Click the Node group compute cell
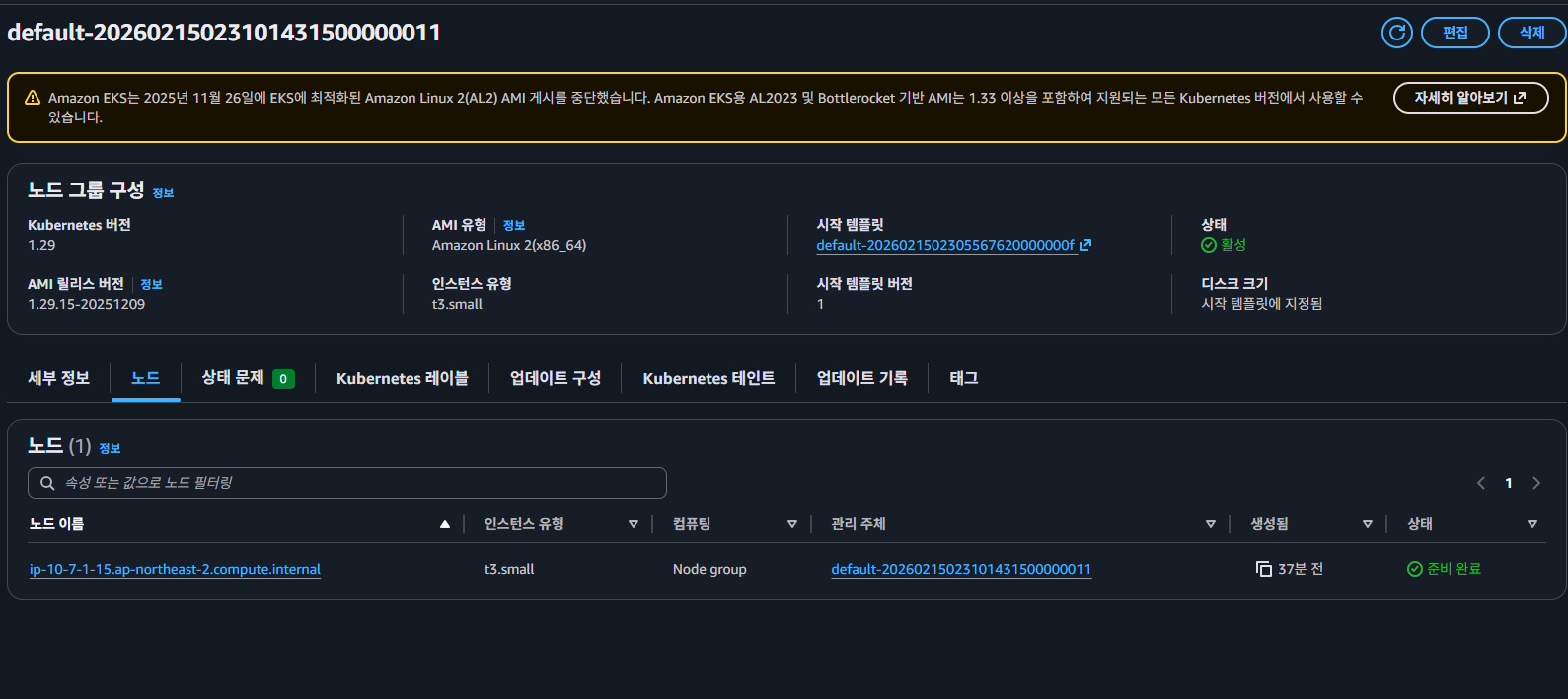1568x699 pixels. point(709,569)
